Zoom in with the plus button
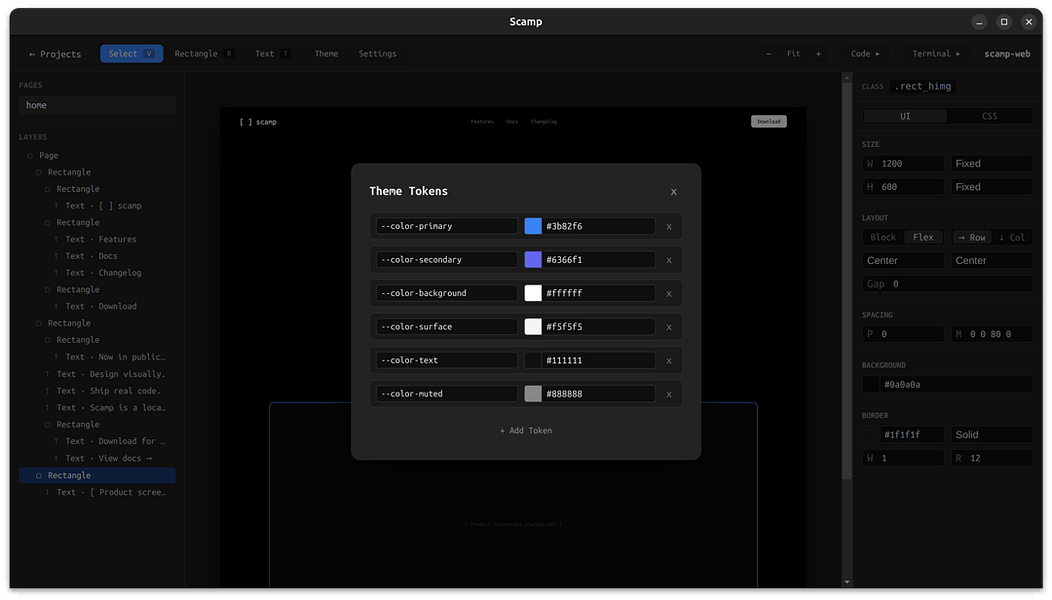This screenshot has height=600, width=1052. [818, 54]
